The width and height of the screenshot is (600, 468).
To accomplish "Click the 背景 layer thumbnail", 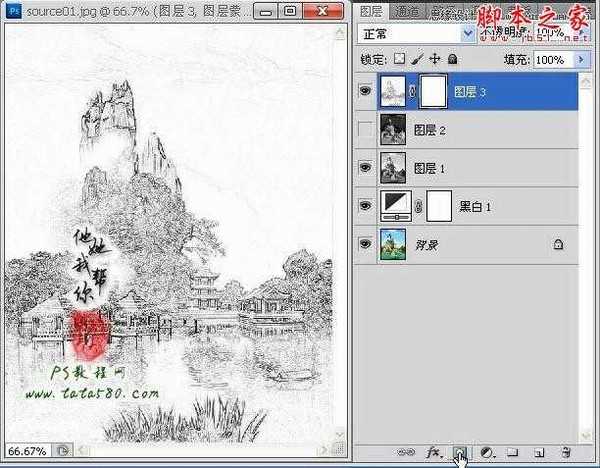I will click(x=393, y=244).
